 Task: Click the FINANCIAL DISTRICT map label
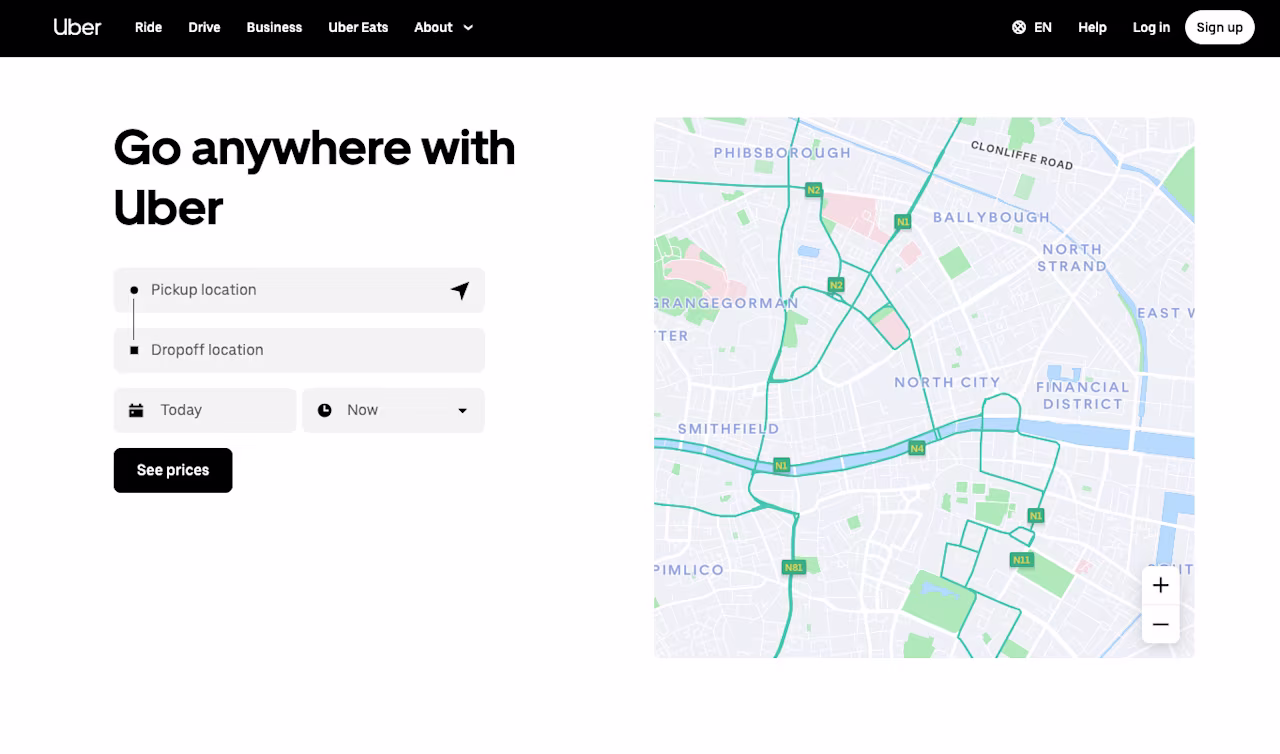click(x=1082, y=395)
